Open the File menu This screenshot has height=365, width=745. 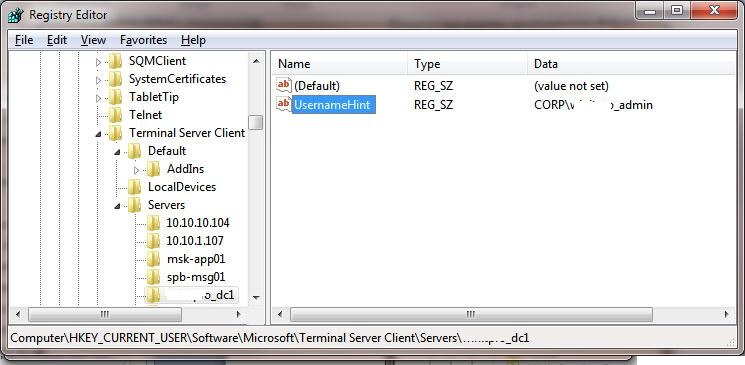[x=24, y=40]
